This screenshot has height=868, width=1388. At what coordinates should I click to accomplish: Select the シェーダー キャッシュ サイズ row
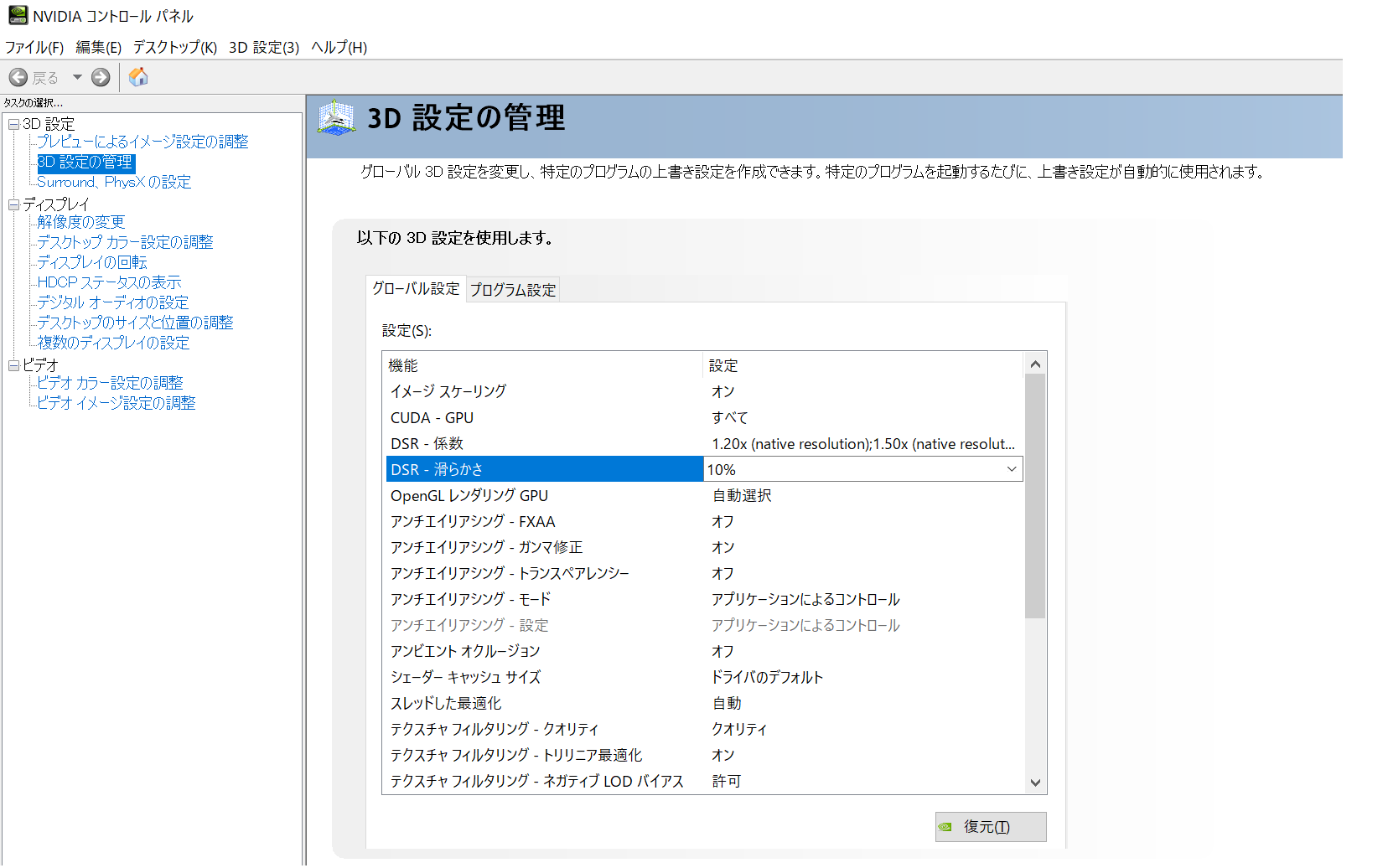click(x=704, y=677)
